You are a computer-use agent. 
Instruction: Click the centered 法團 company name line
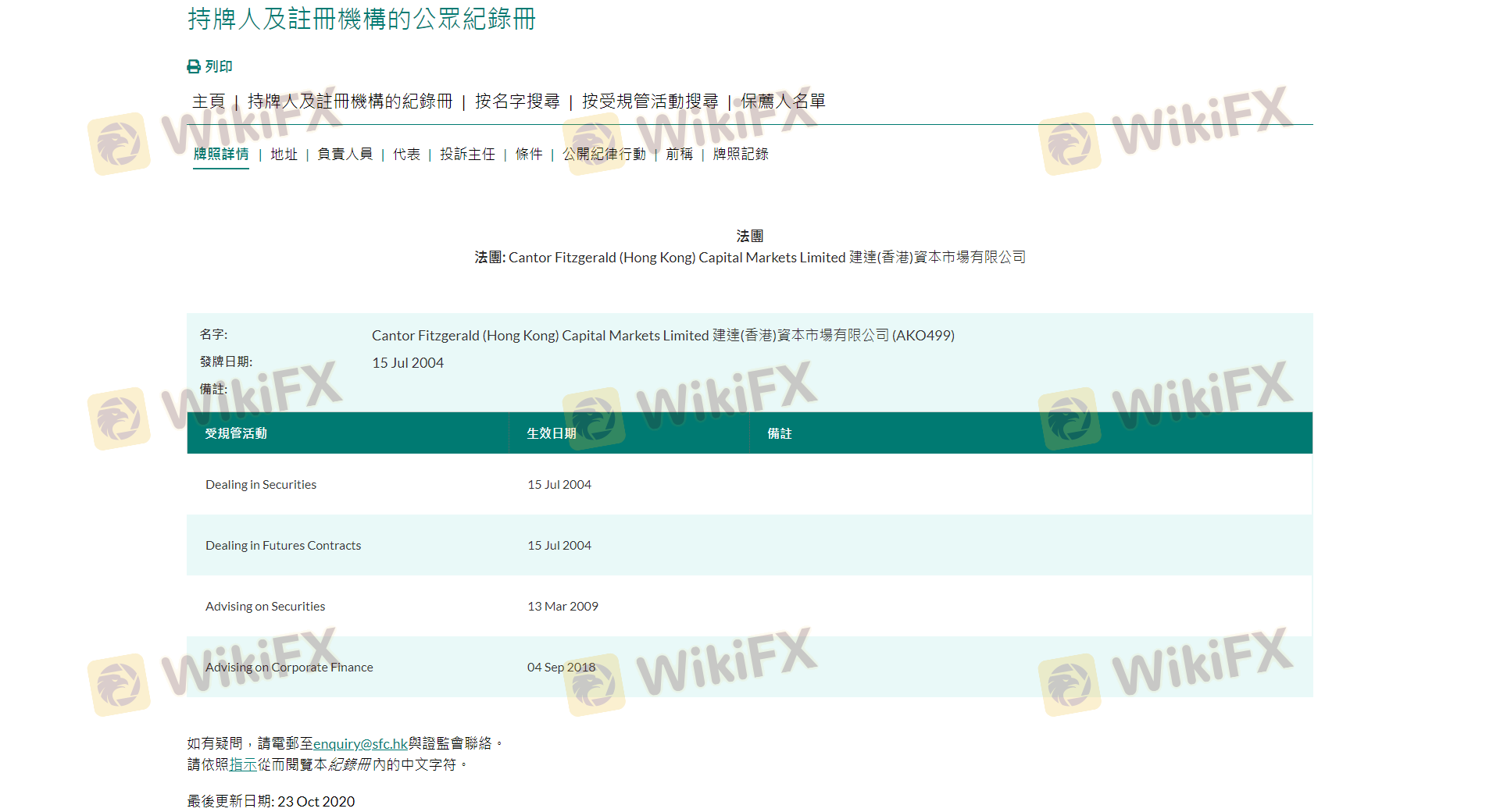point(750,258)
